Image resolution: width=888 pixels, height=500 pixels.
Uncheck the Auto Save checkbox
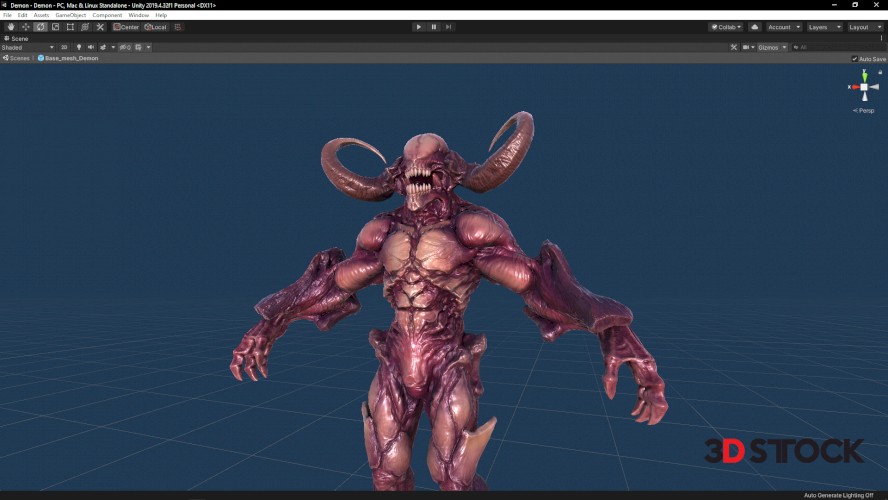855,59
